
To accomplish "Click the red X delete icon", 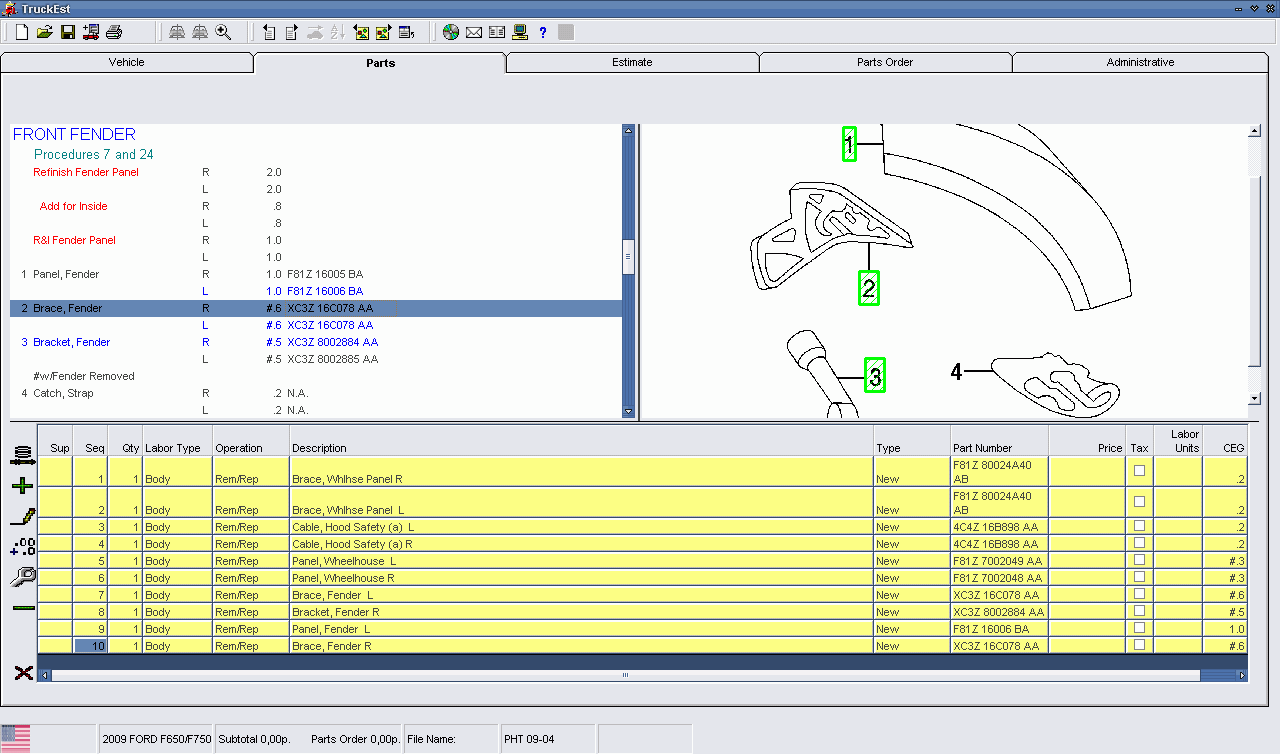I will 23,673.
